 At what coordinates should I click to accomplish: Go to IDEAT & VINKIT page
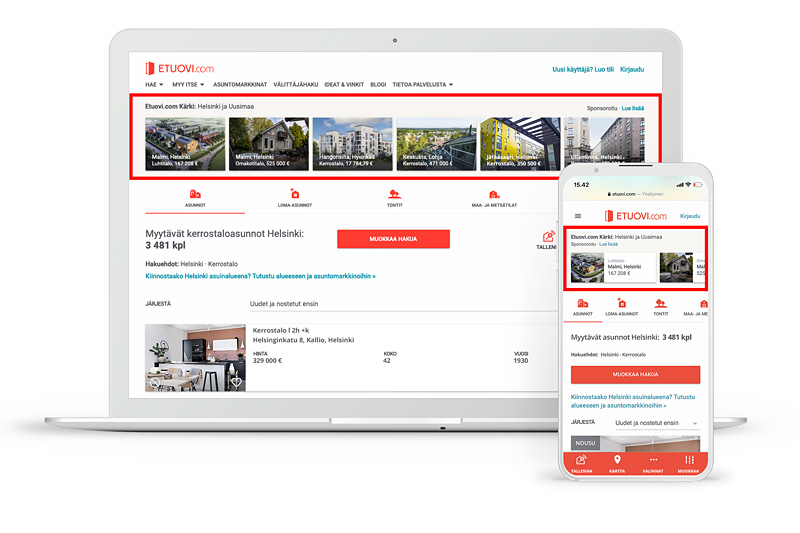click(x=344, y=85)
